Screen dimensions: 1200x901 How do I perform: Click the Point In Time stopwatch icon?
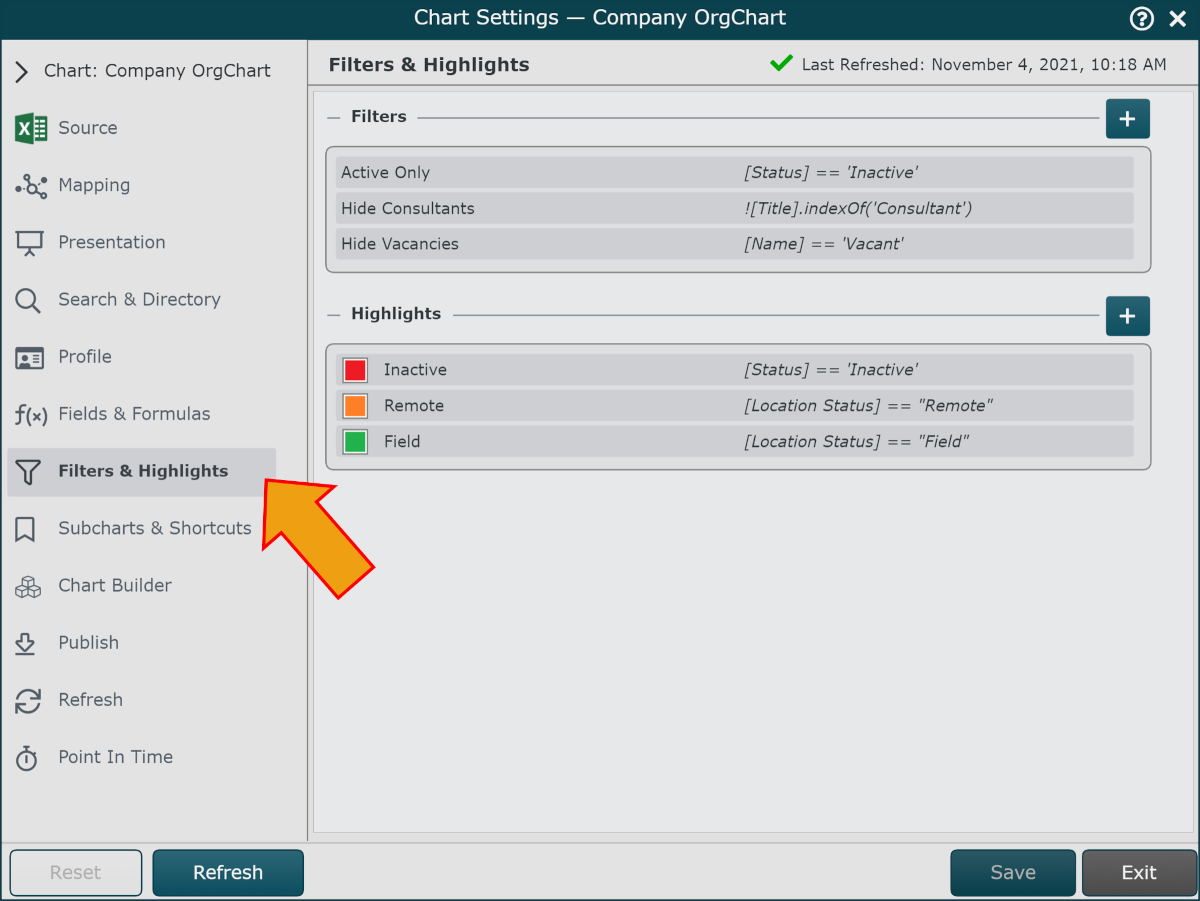coord(27,758)
